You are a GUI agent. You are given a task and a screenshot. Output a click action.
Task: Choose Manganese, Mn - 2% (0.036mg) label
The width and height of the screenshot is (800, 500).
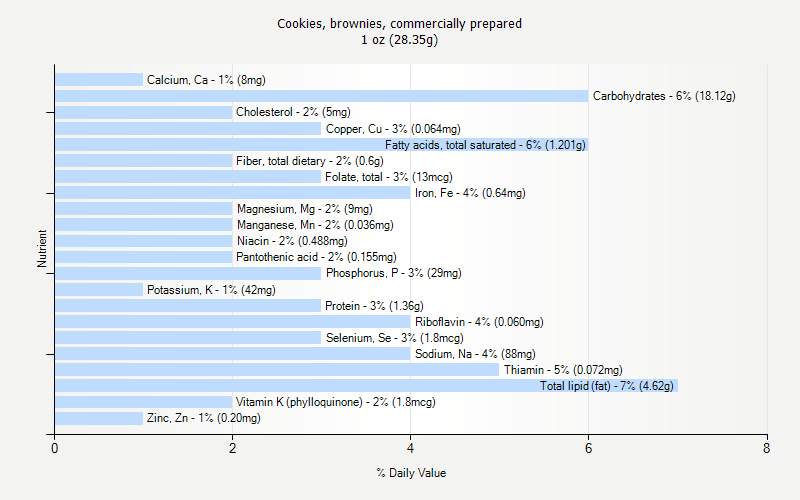(315, 225)
